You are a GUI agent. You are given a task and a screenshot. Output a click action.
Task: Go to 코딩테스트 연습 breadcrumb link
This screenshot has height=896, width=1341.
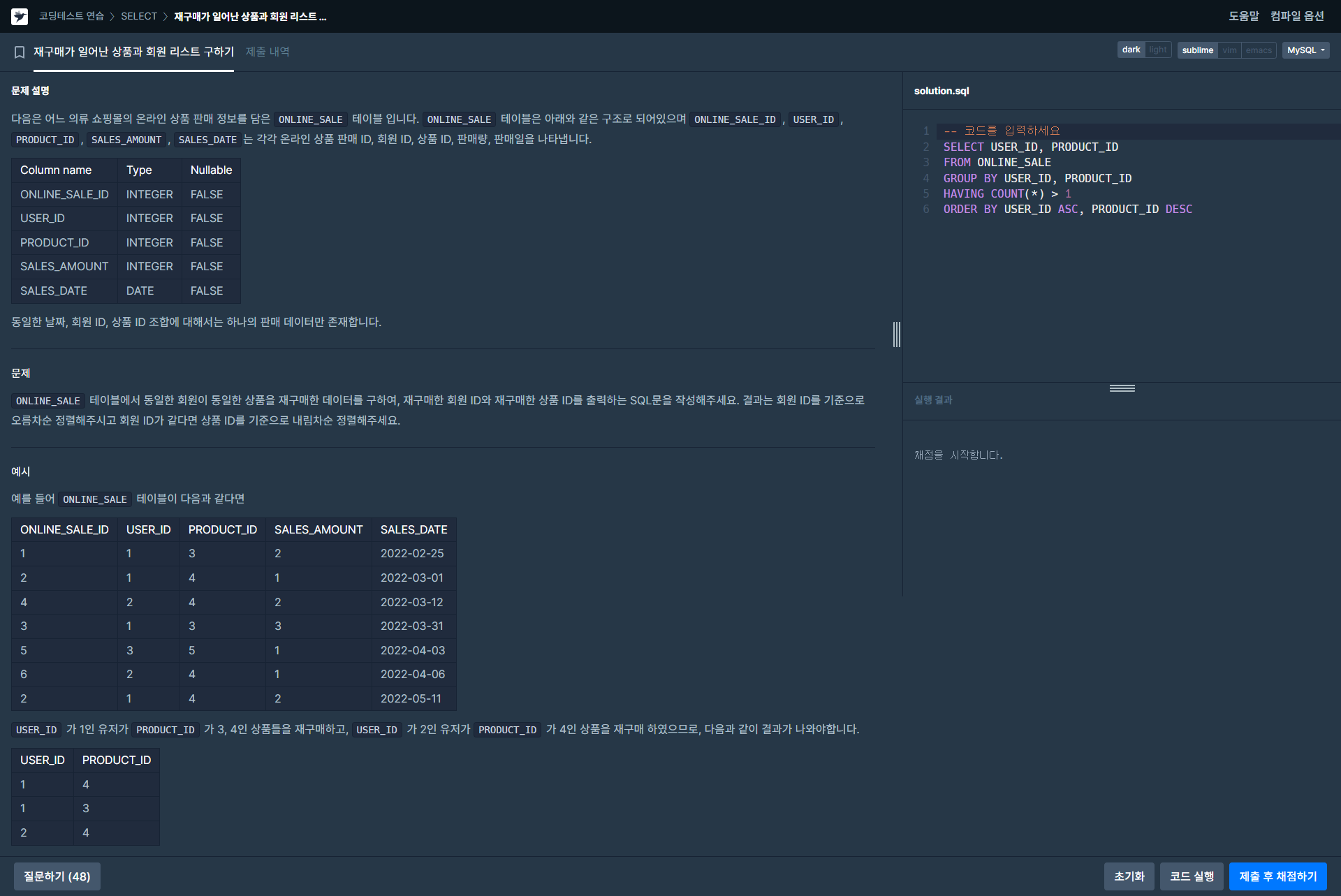(x=71, y=16)
